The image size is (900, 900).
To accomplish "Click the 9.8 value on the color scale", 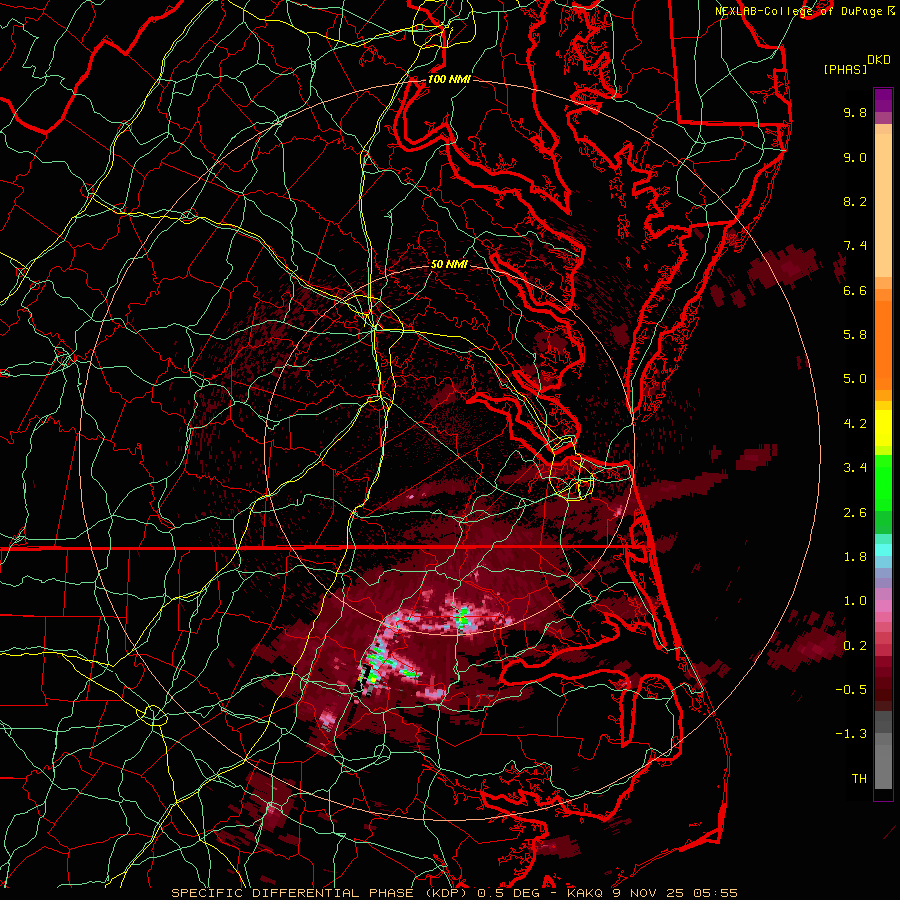I will coord(855,112).
